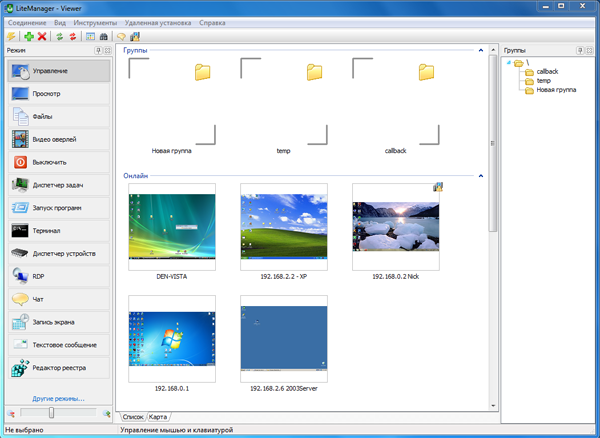The height and width of the screenshot is (438, 600).
Task: Open the Другие режимы... link
Action: tap(58, 399)
